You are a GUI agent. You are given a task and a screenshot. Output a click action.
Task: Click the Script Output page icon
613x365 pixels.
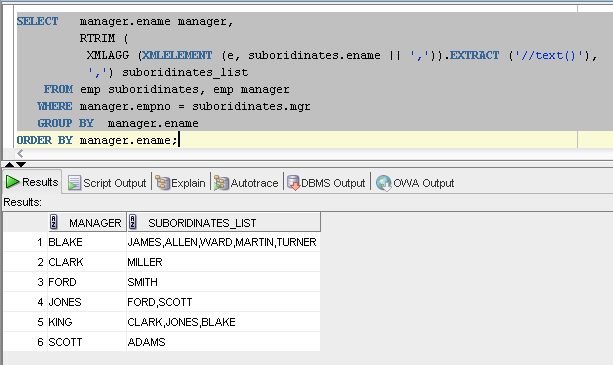[74, 183]
